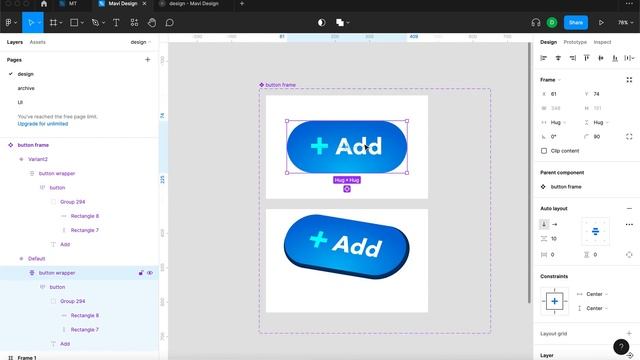The width and height of the screenshot is (640, 360).
Task: Present prototype with play icon
Action: [601, 22]
